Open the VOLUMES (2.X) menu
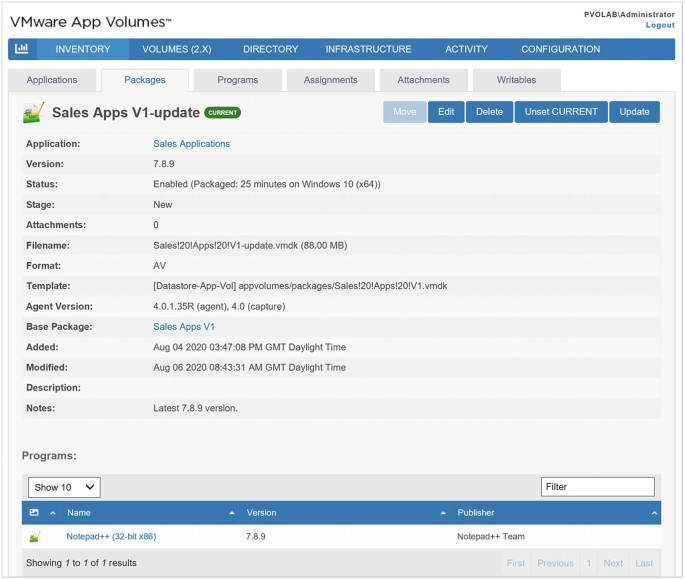This screenshot has height=580, width=685. [x=177, y=49]
